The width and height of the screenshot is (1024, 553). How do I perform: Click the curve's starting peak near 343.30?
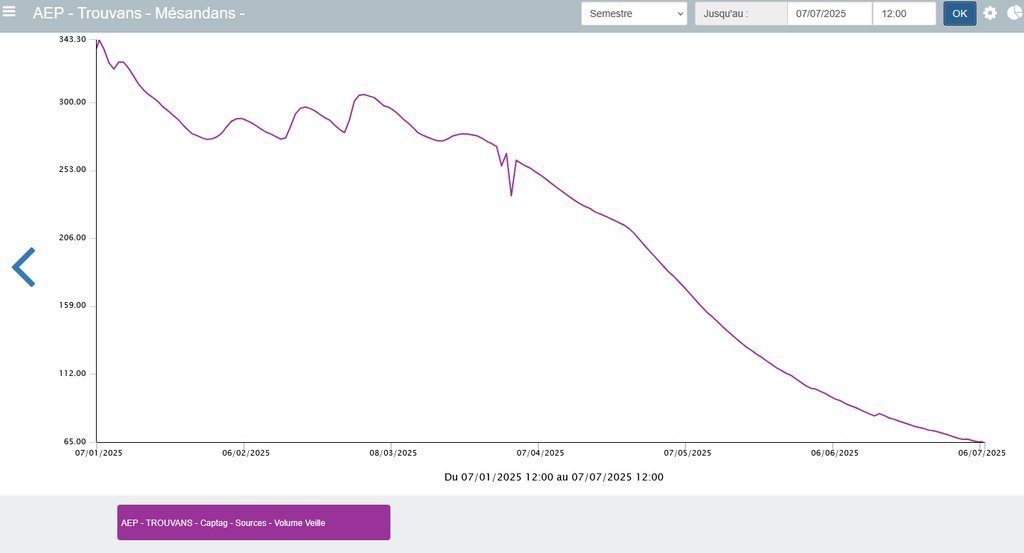click(x=98, y=41)
